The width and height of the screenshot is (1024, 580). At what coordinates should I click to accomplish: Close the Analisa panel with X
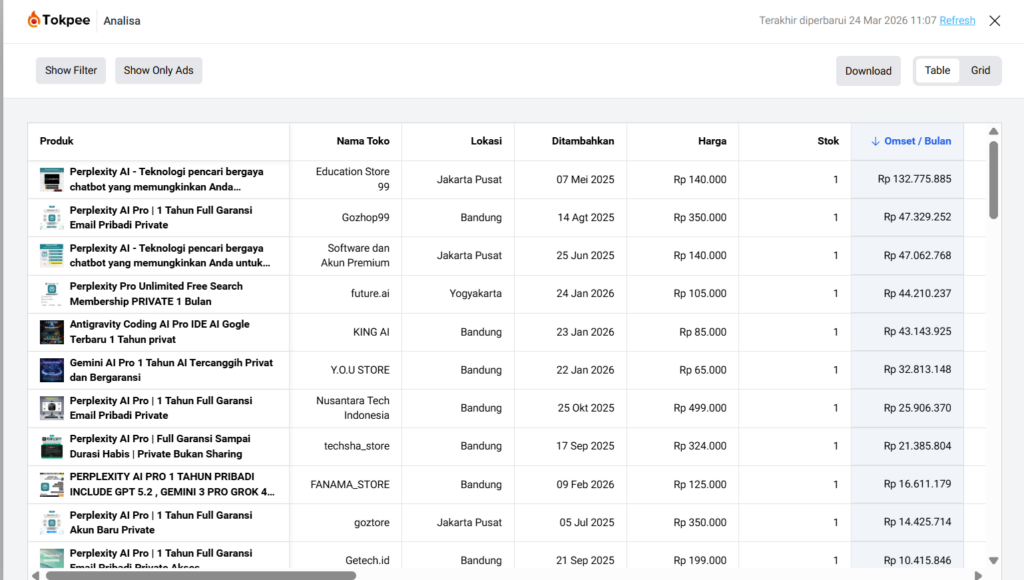coord(994,21)
